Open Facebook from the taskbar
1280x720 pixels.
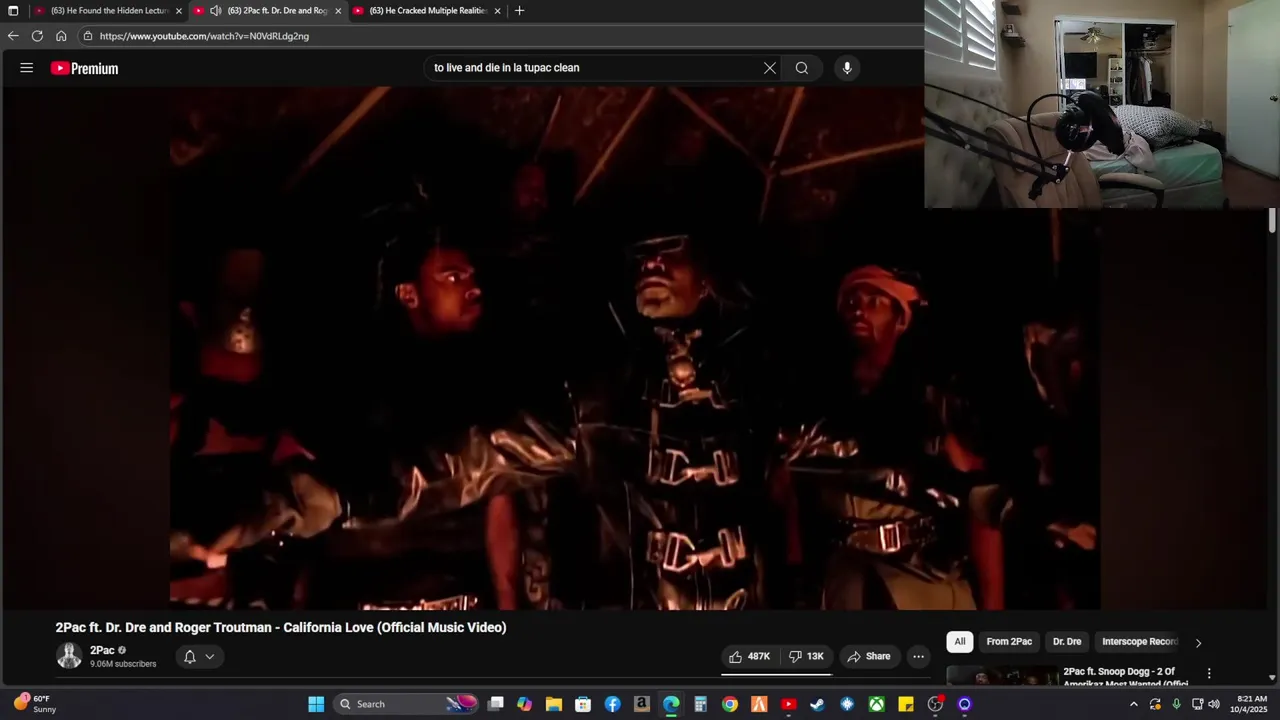pos(612,704)
